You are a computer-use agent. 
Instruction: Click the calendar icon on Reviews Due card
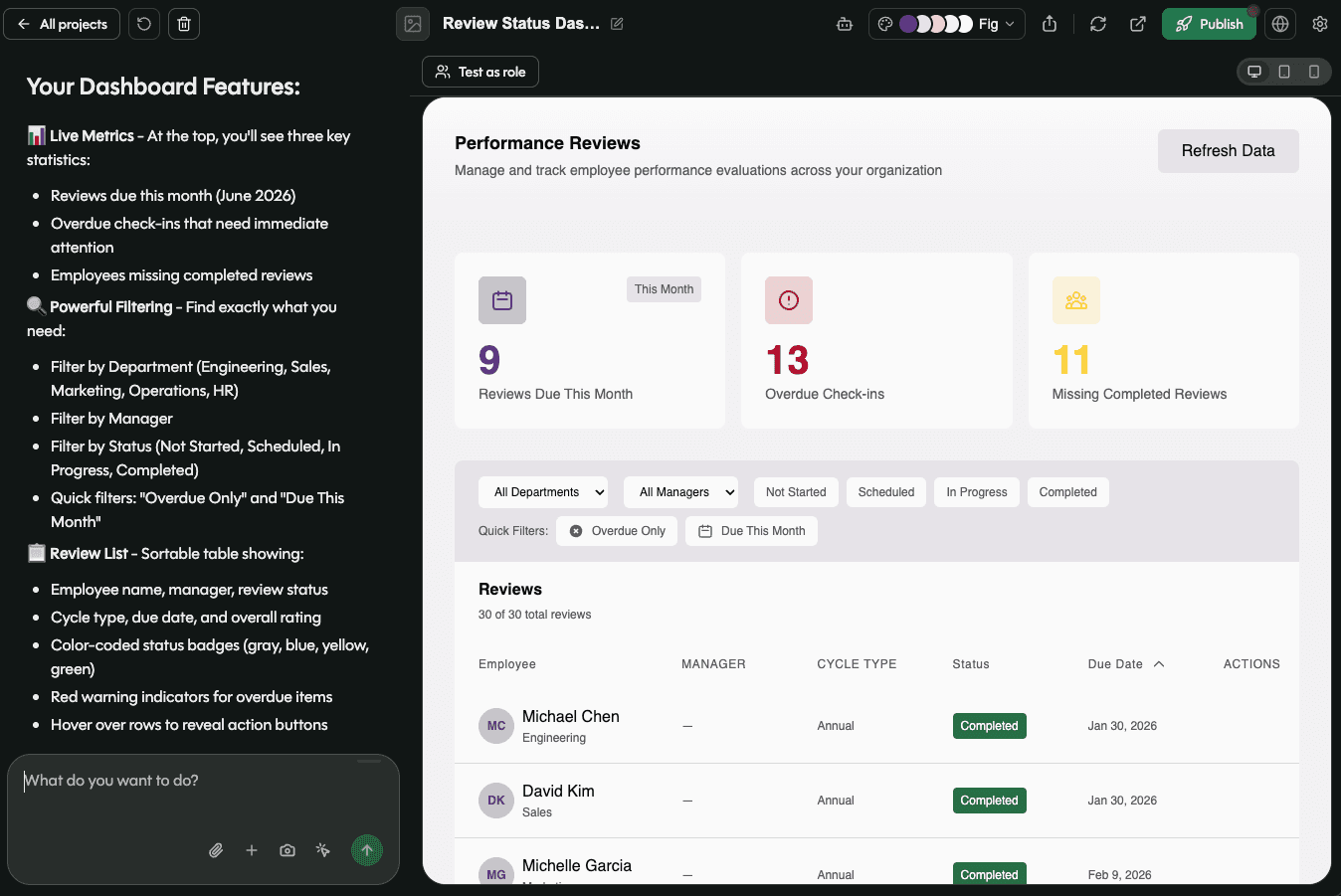point(502,300)
